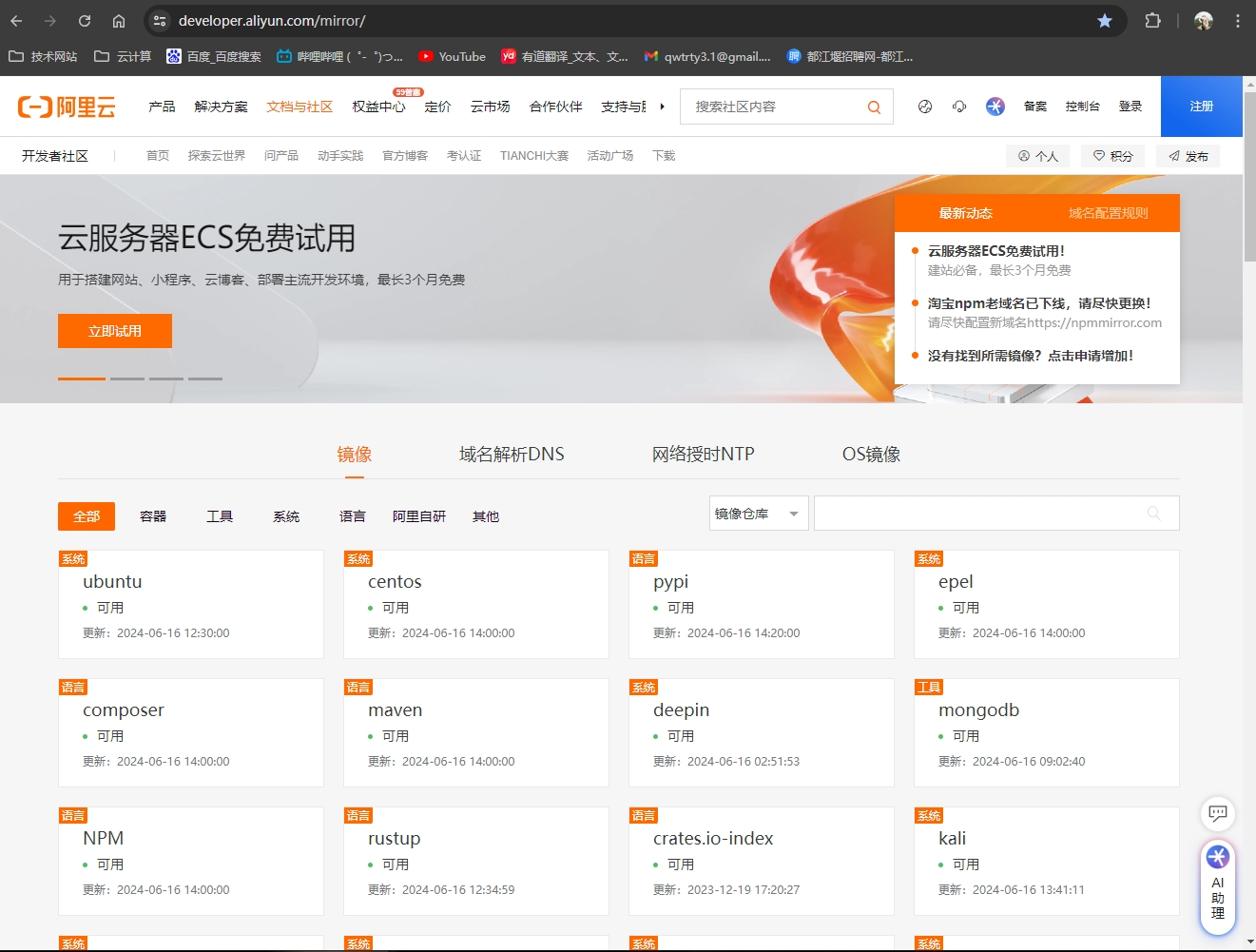The height and width of the screenshot is (952, 1256).
Task: Select the last banner carousel indicator
Action: coord(205,379)
